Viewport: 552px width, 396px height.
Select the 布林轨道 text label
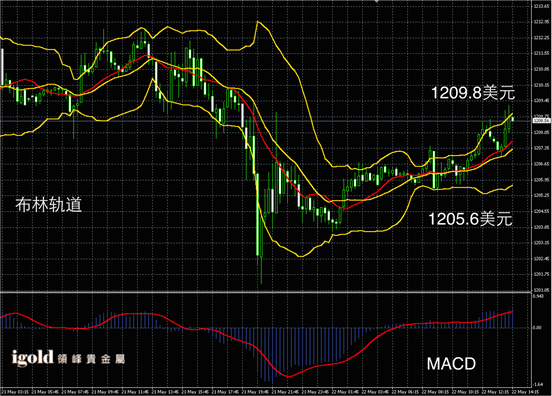49,205
